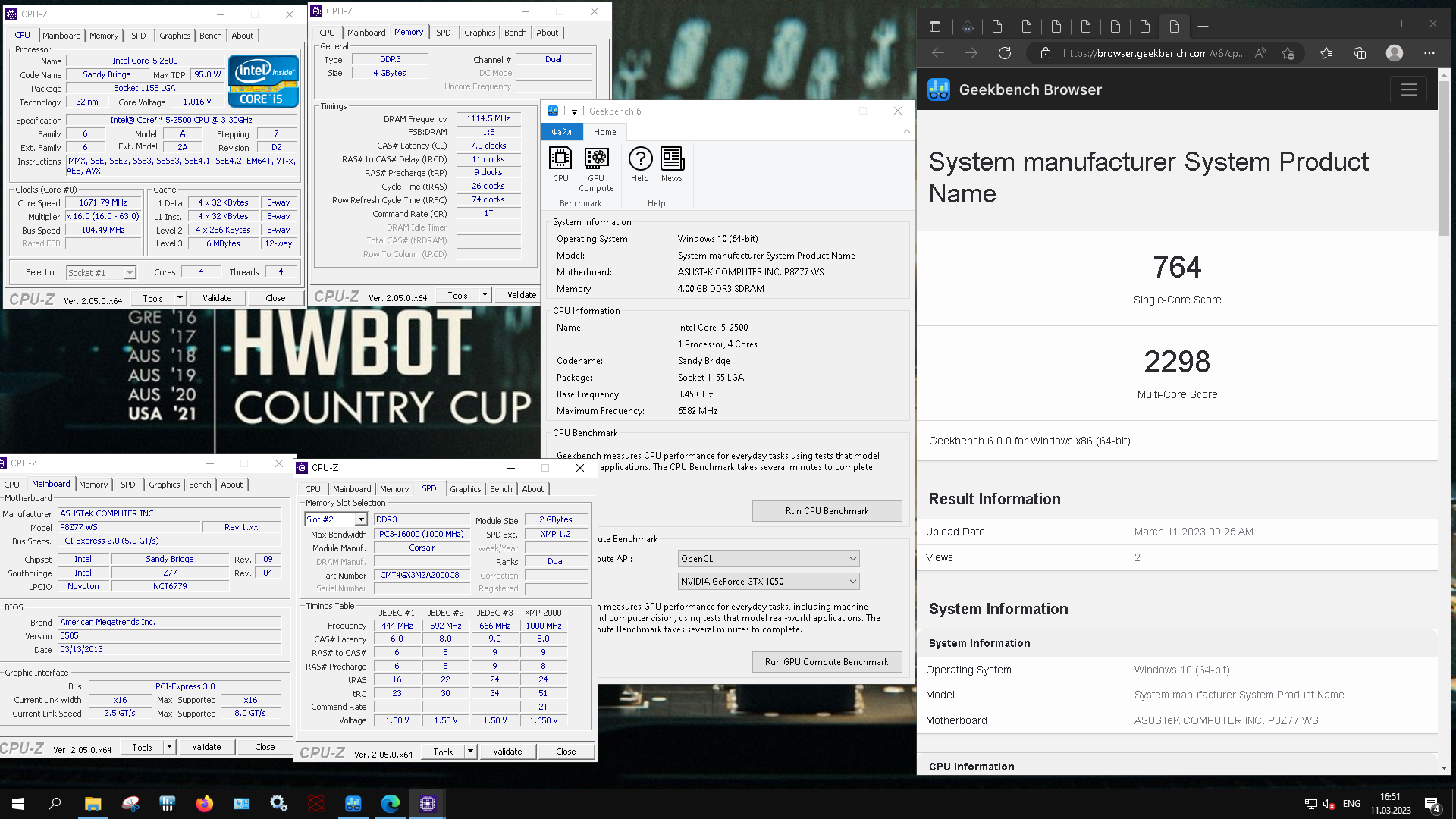1456x819 pixels.
Task: Click Validate in CPU-Z SPD window
Action: point(507,752)
